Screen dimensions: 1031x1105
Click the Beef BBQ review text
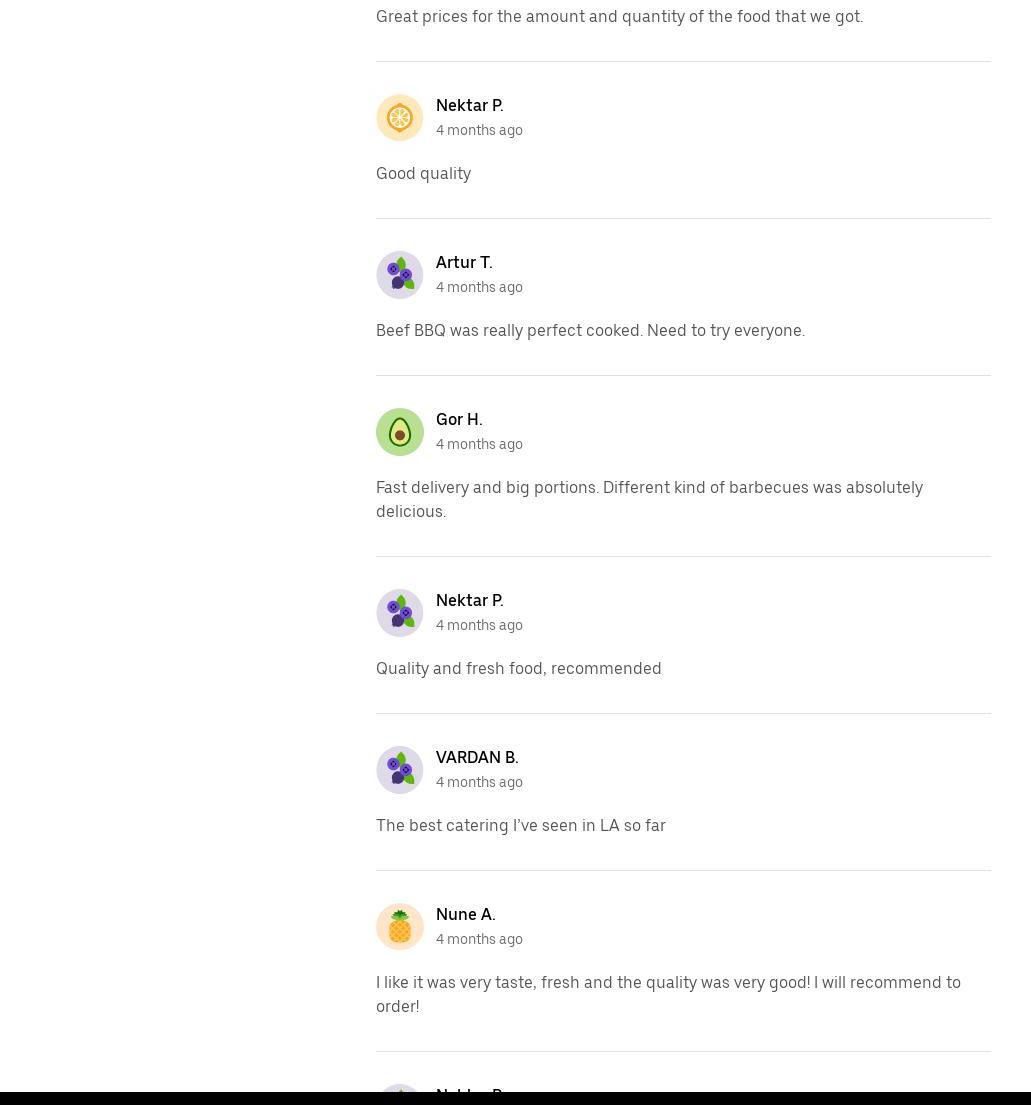[590, 330]
